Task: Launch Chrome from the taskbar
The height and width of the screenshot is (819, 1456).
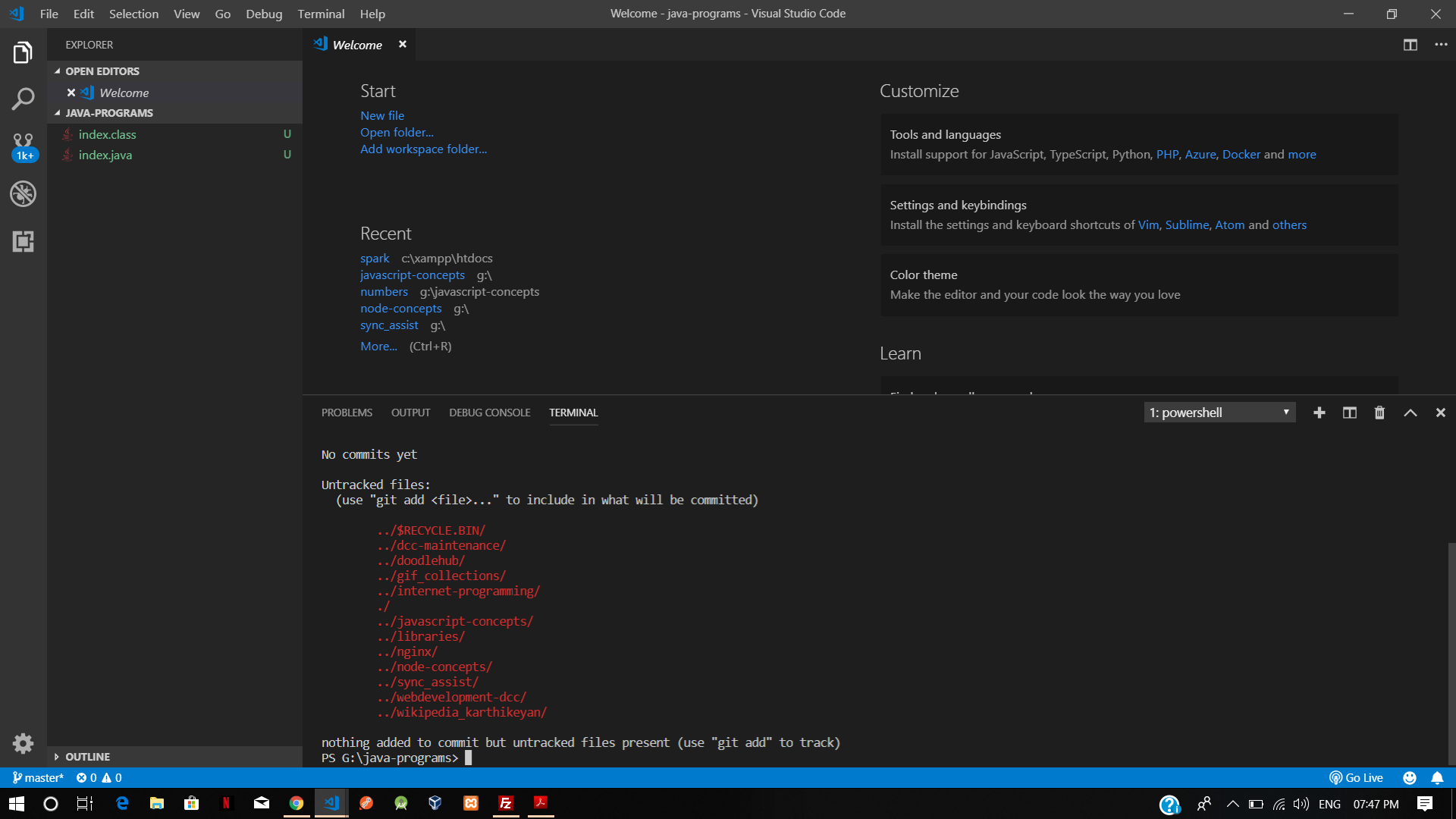Action: coord(296,803)
